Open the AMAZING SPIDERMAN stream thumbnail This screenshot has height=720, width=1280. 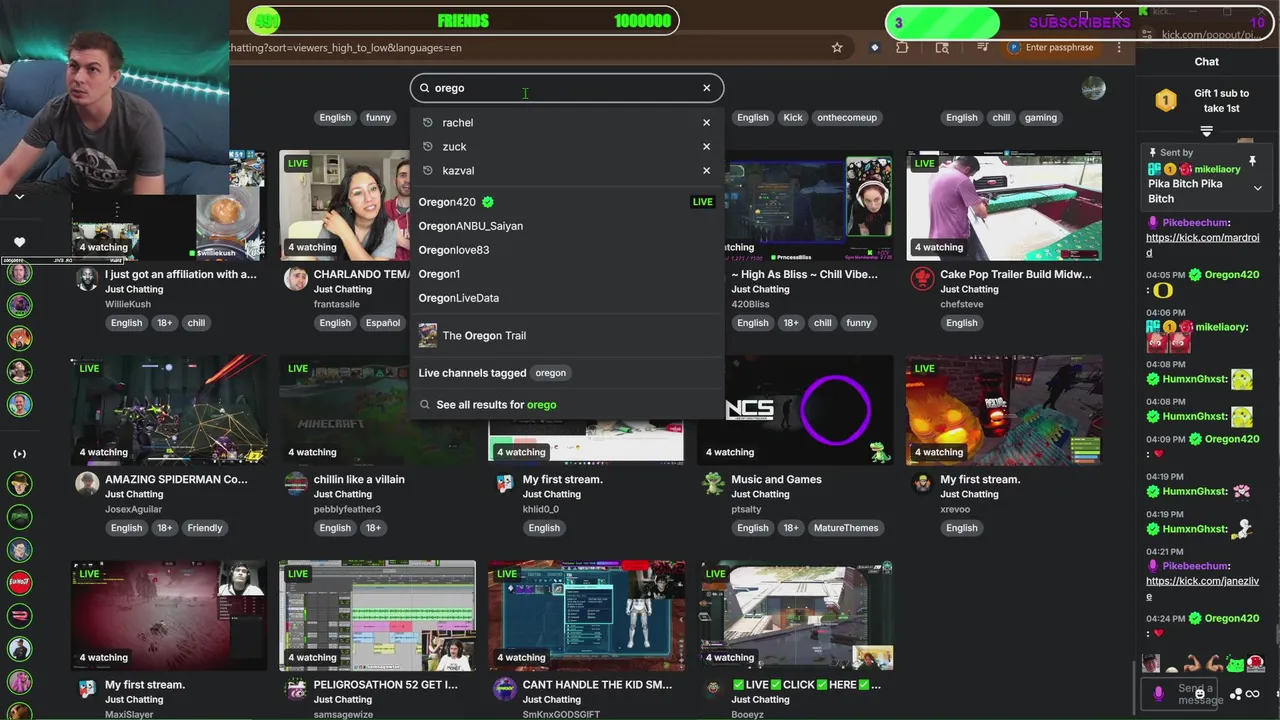point(168,411)
